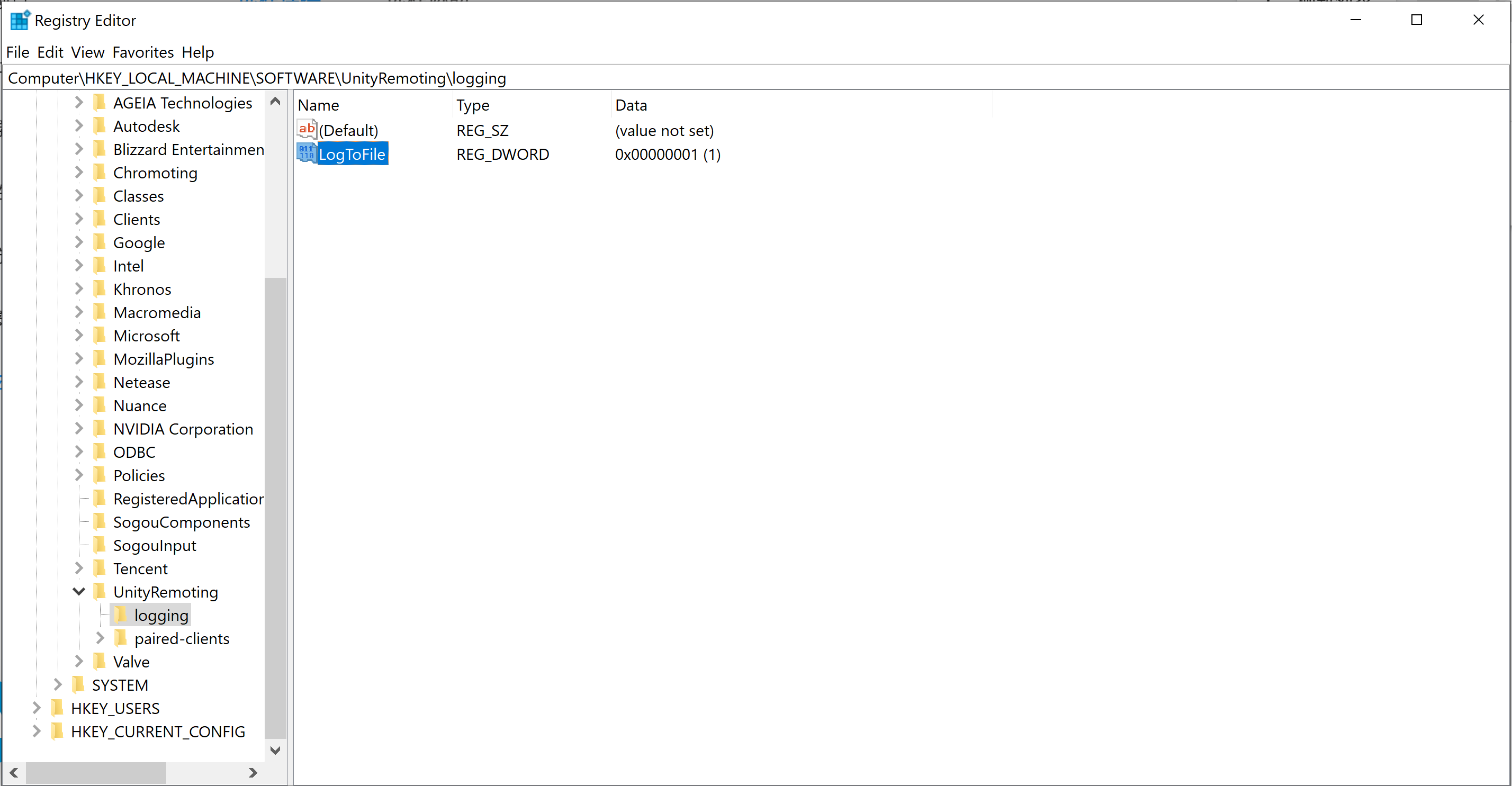The width and height of the screenshot is (1512, 786).
Task: Expand the paired-clients subkey
Action: click(100, 639)
